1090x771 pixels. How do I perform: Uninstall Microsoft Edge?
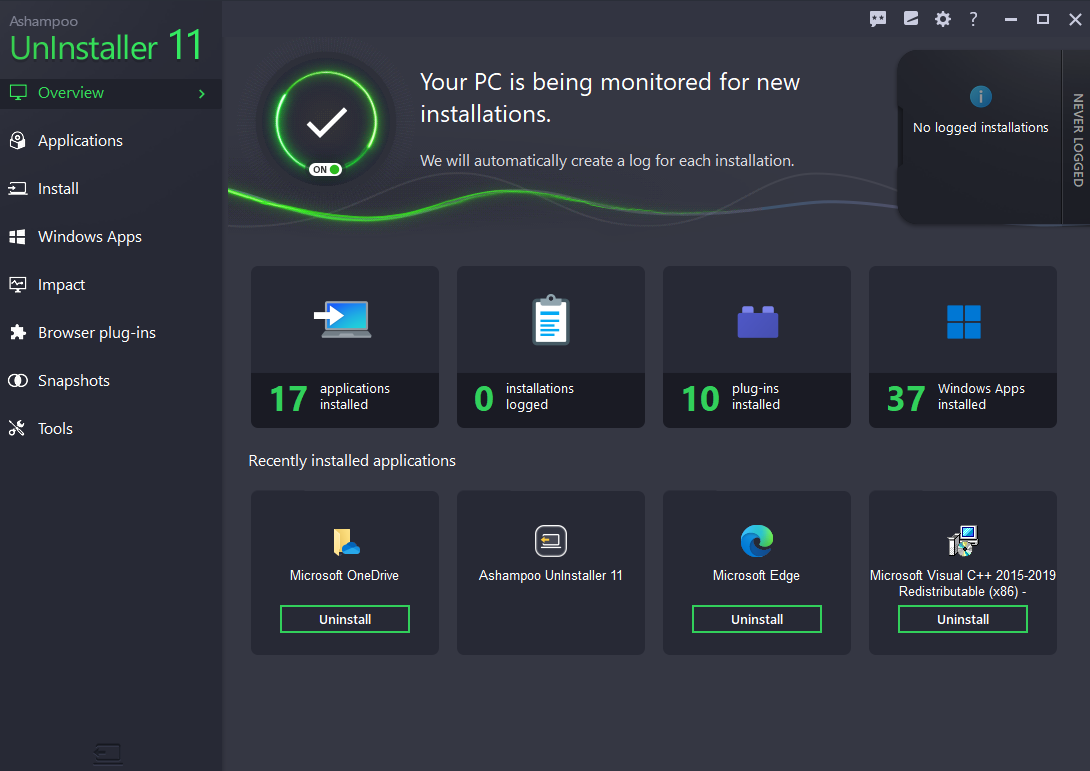[x=756, y=618]
